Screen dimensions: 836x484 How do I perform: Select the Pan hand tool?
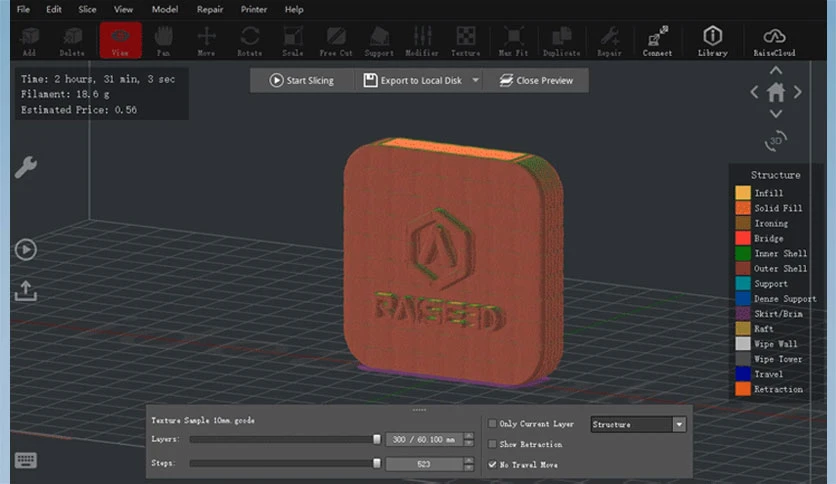(x=164, y=41)
